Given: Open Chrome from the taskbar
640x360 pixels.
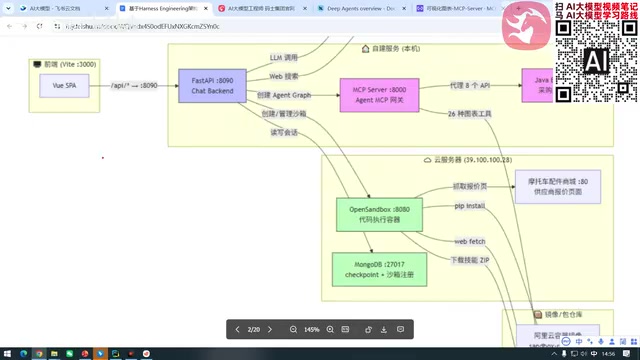Looking at the screenshot, I should (x=39, y=353).
